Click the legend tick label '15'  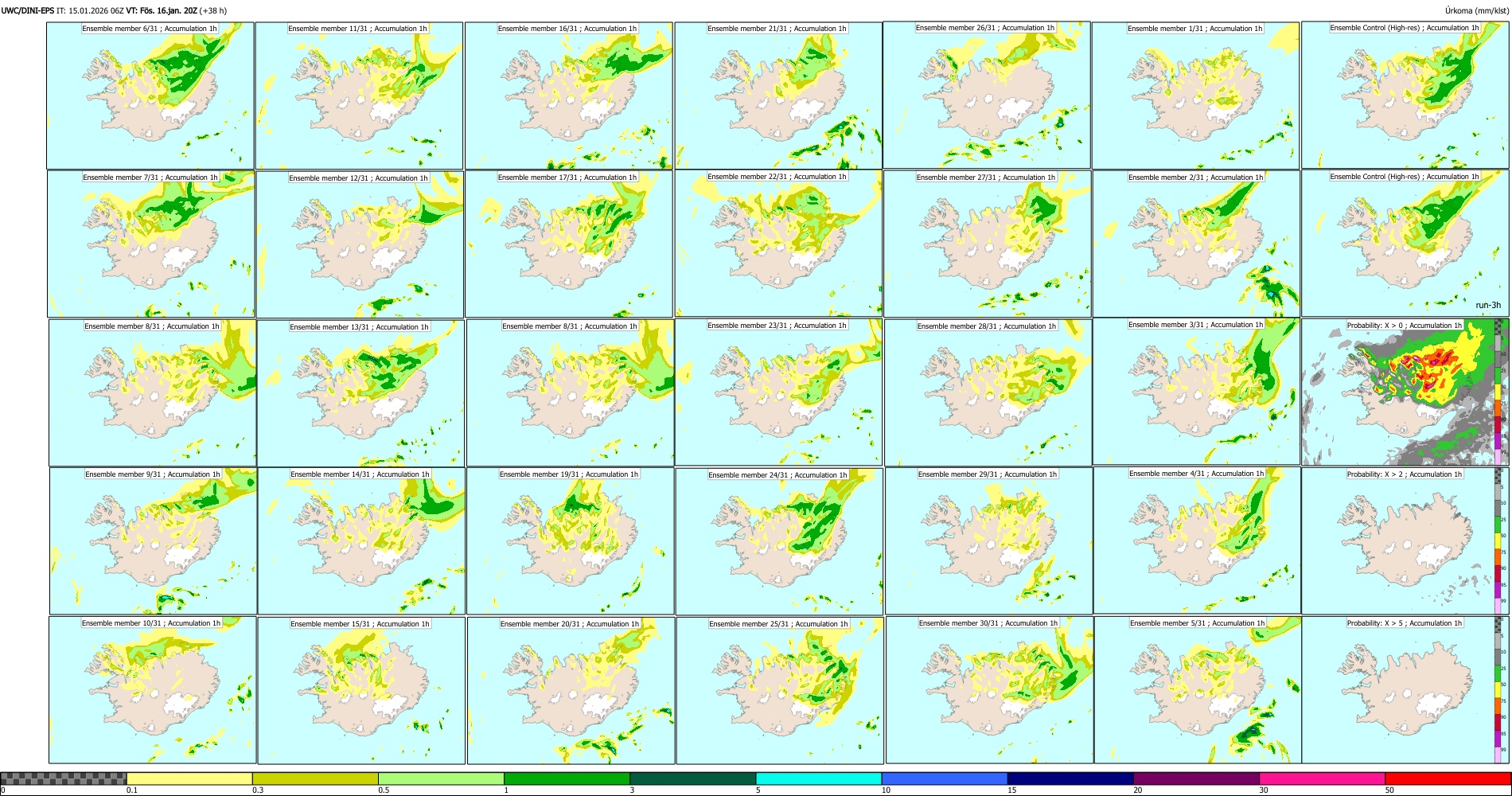point(1012,790)
